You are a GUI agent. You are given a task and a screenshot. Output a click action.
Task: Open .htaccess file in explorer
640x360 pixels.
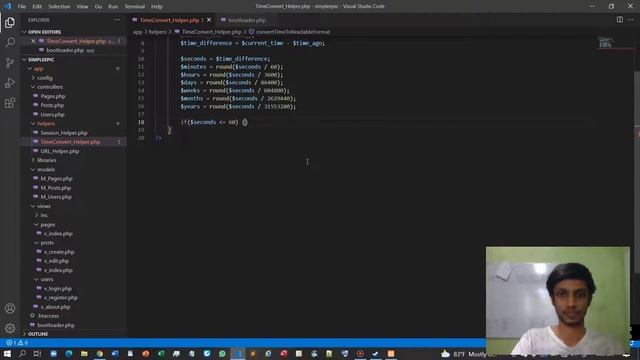coord(48,316)
